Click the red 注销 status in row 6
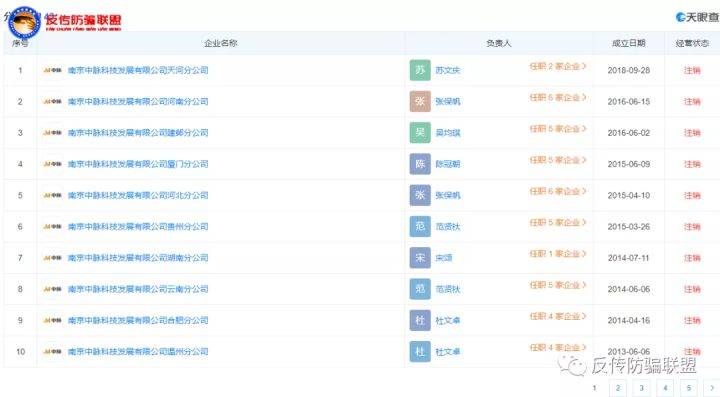Image resolution: width=720 pixels, height=397 pixels. (x=692, y=226)
